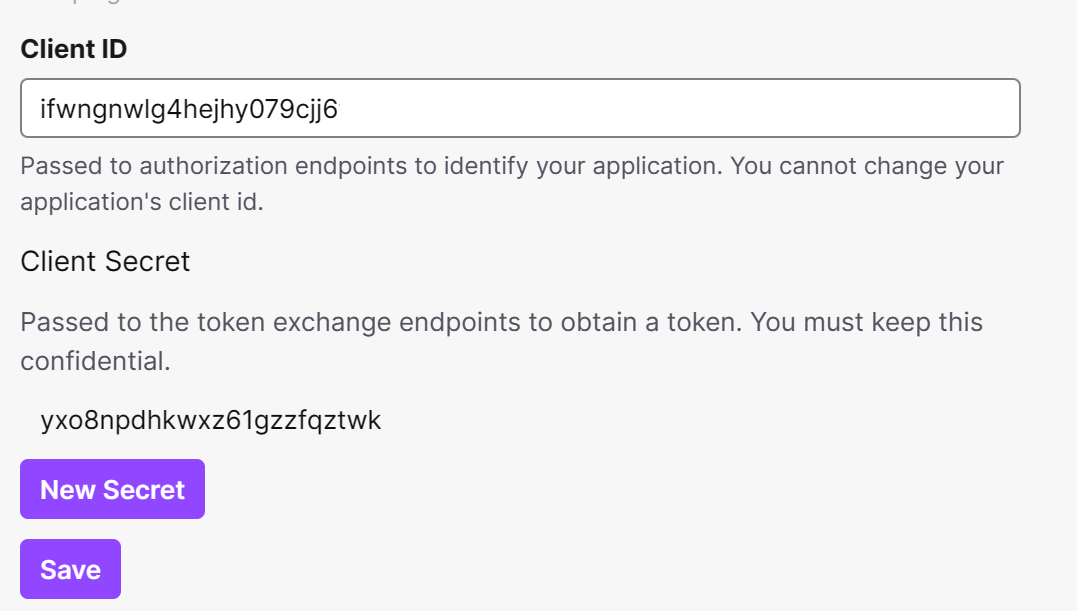Viewport: 1077px width, 611px height.
Task: Click the Client ID label
Action: click(x=73, y=49)
